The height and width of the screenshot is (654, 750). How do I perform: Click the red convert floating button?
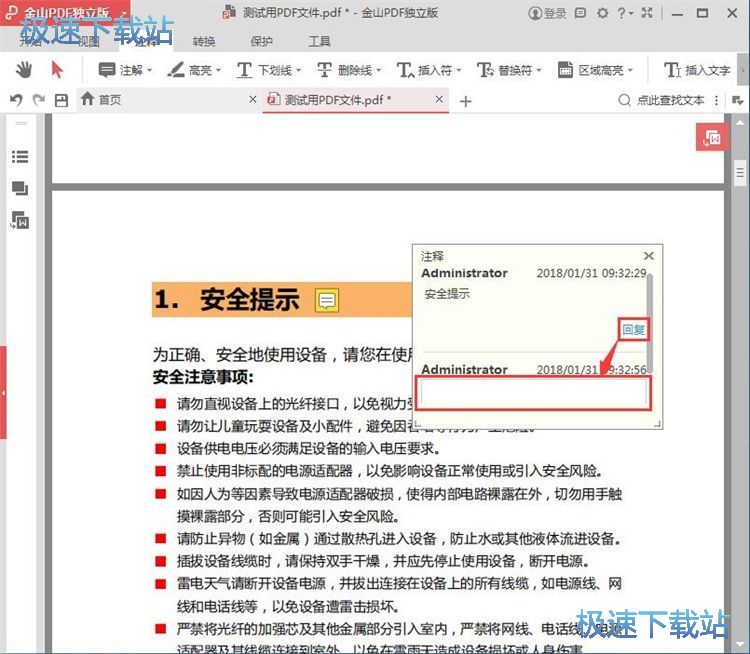pyautogui.click(x=712, y=138)
